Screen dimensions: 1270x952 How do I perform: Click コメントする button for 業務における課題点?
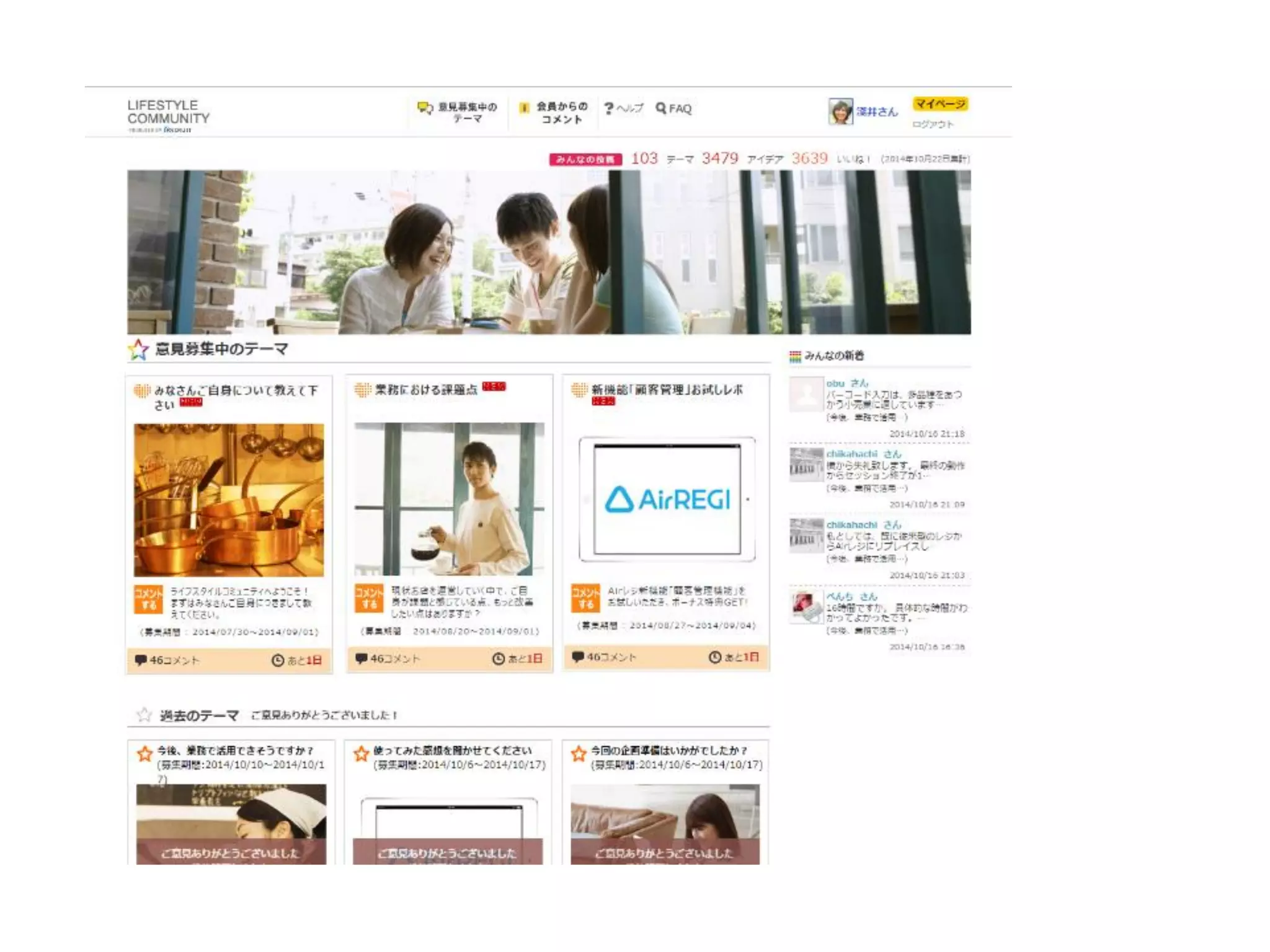coord(368,598)
